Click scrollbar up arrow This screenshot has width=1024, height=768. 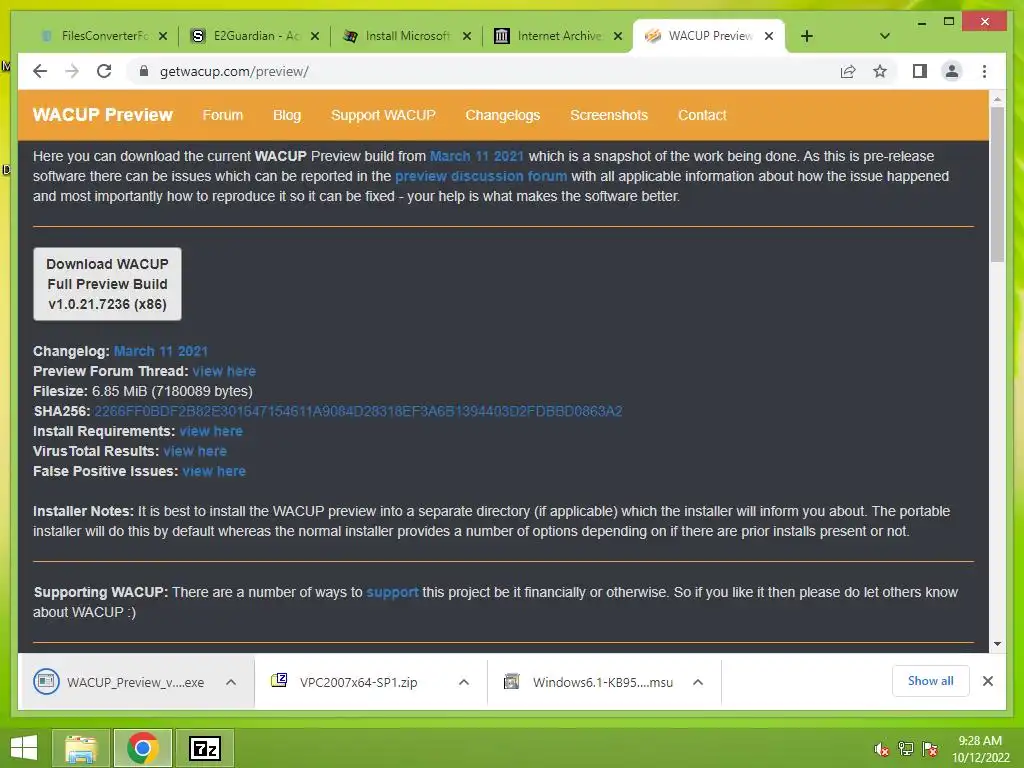(997, 99)
